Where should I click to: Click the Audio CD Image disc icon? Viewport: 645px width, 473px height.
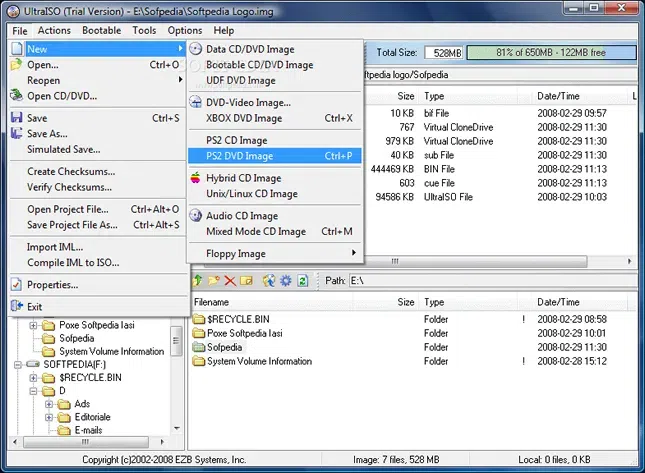point(197,216)
